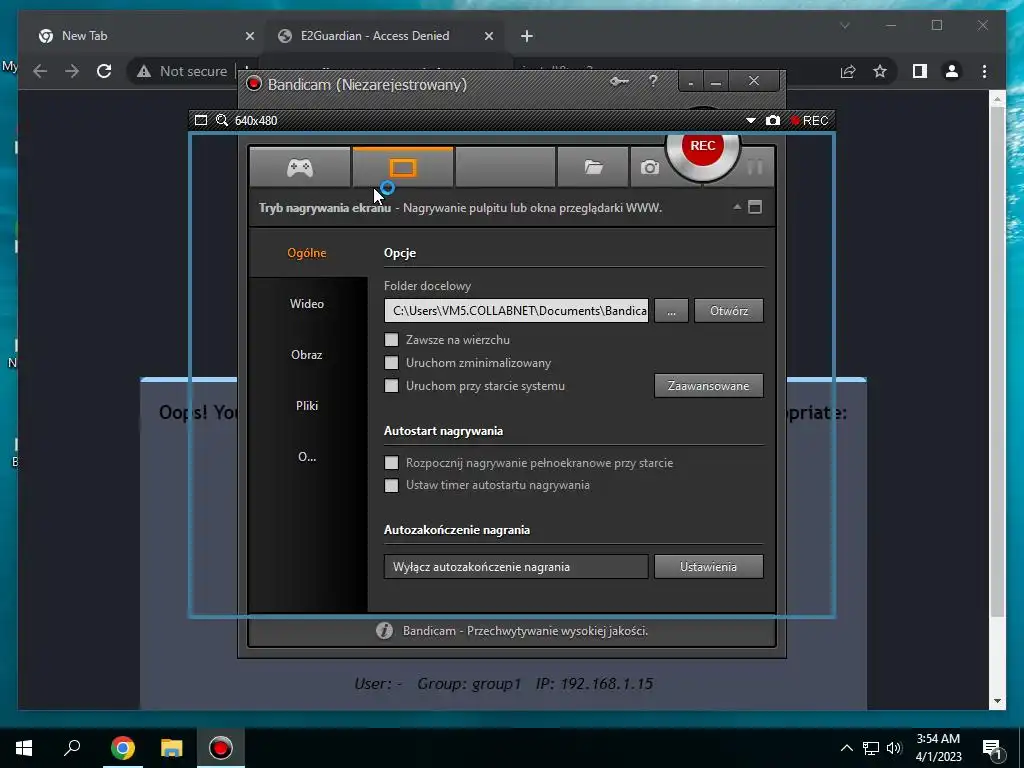Click Chrome icon in the taskbar
Viewport: 1024px width, 768px height.
point(122,748)
